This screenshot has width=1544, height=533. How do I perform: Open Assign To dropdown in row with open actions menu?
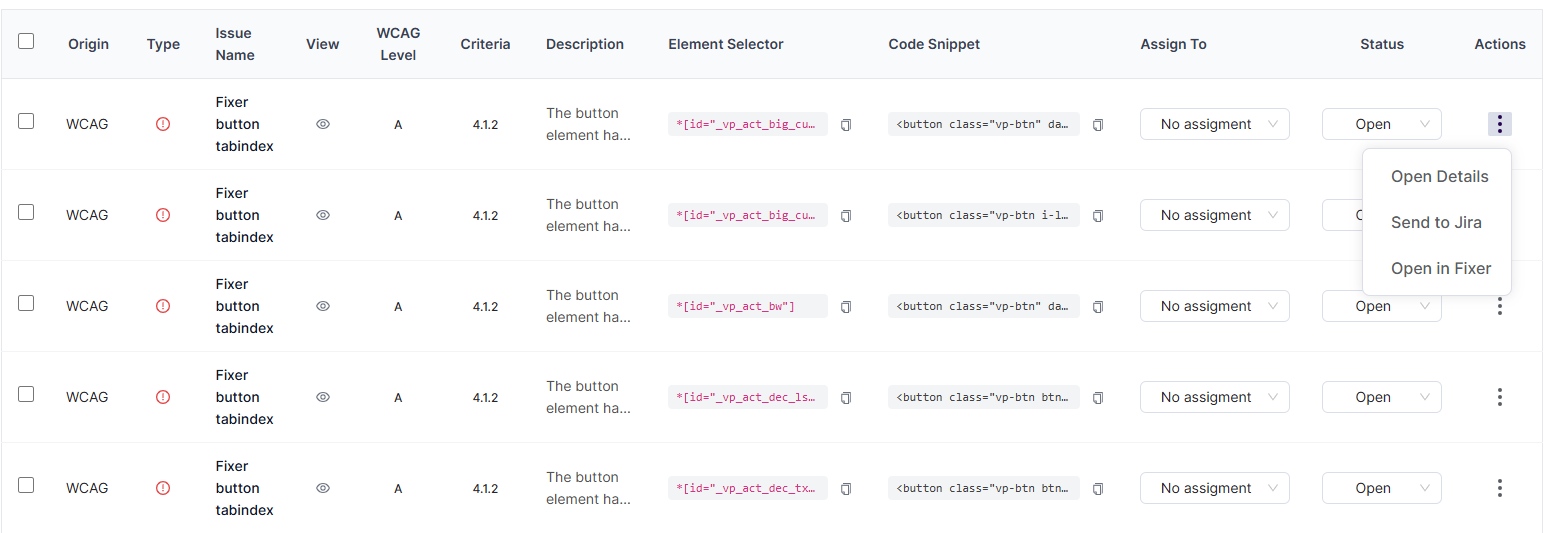pyautogui.click(x=1215, y=124)
